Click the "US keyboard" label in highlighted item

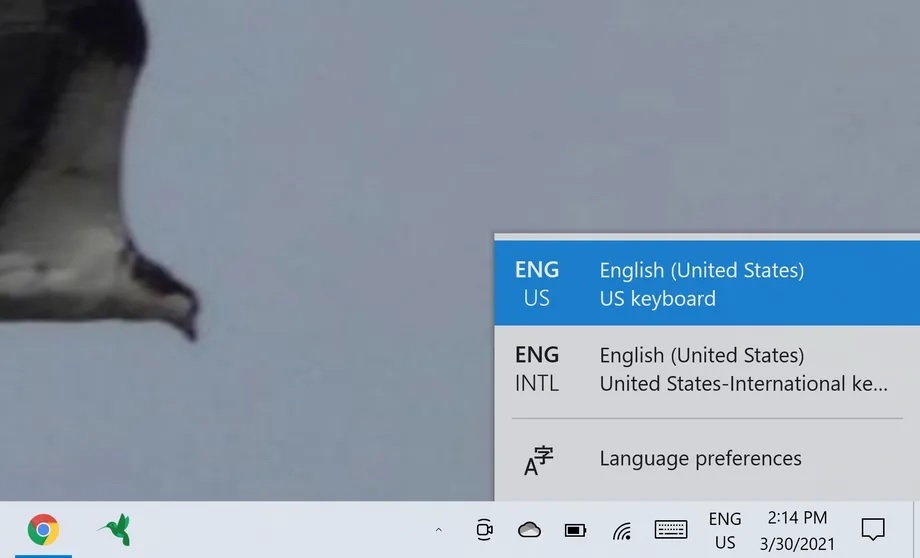click(657, 299)
